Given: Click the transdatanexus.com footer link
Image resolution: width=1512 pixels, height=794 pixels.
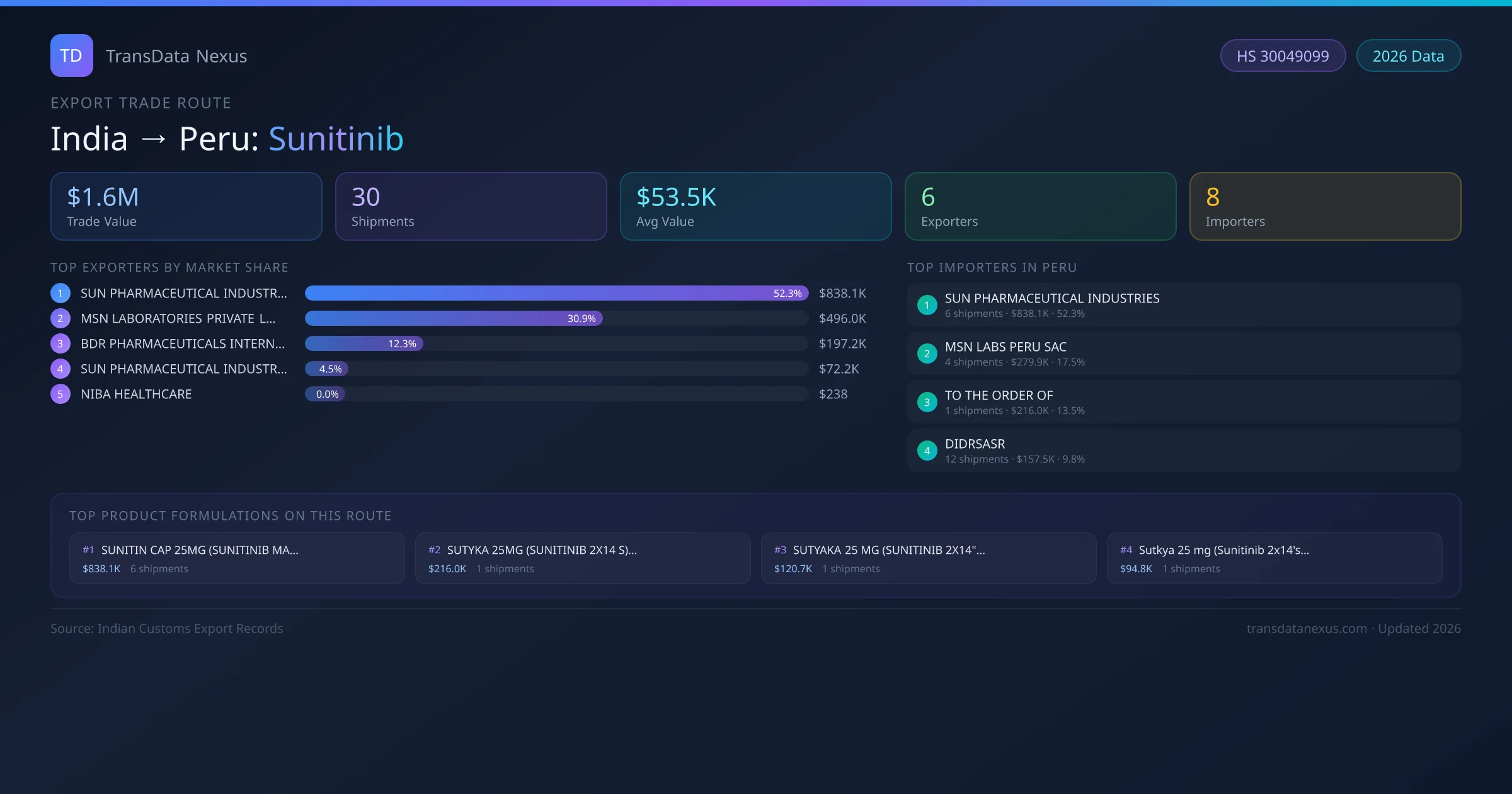Looking at the screenshot, I should point(1307,628).
